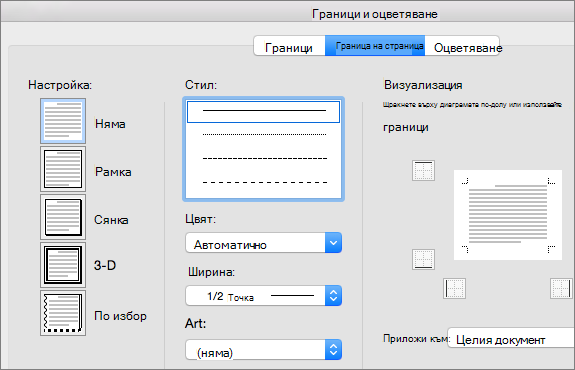Click the Сянка setting label

pos(111,220)
